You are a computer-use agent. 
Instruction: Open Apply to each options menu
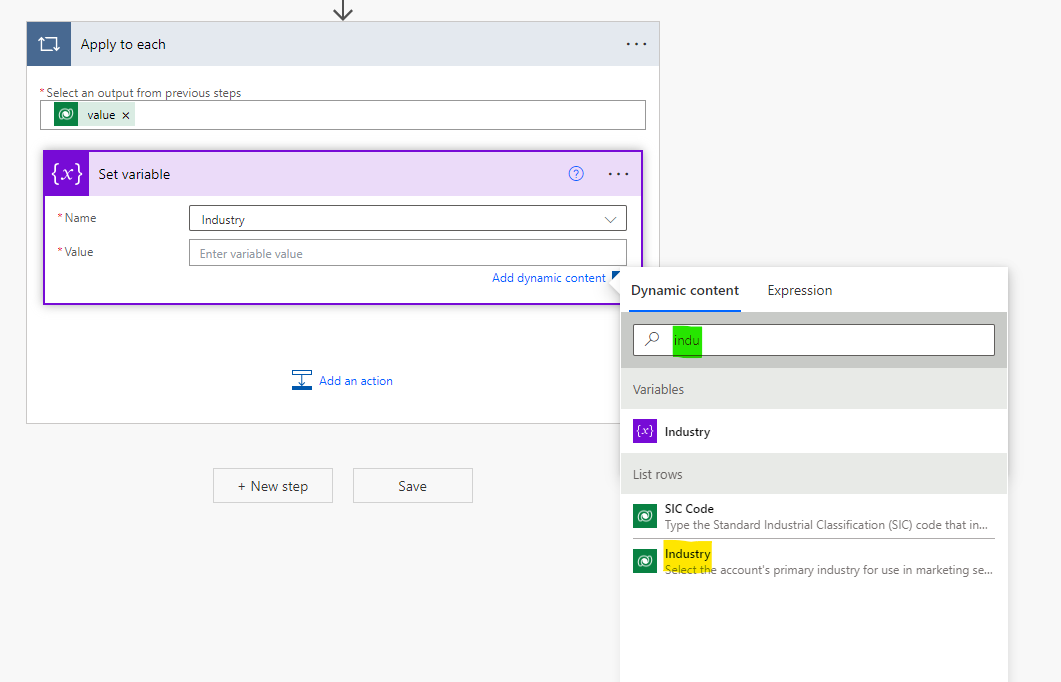(637, 43)
